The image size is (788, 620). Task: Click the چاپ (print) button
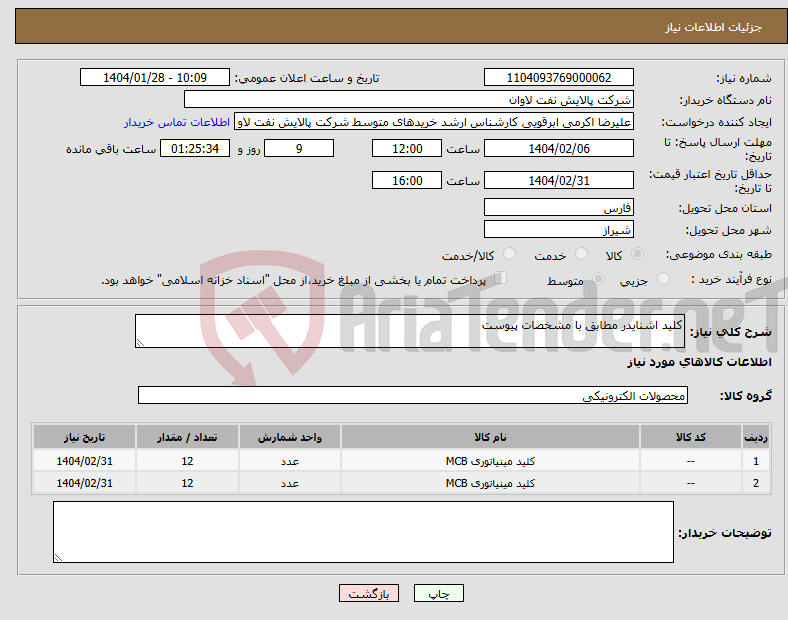439,593
